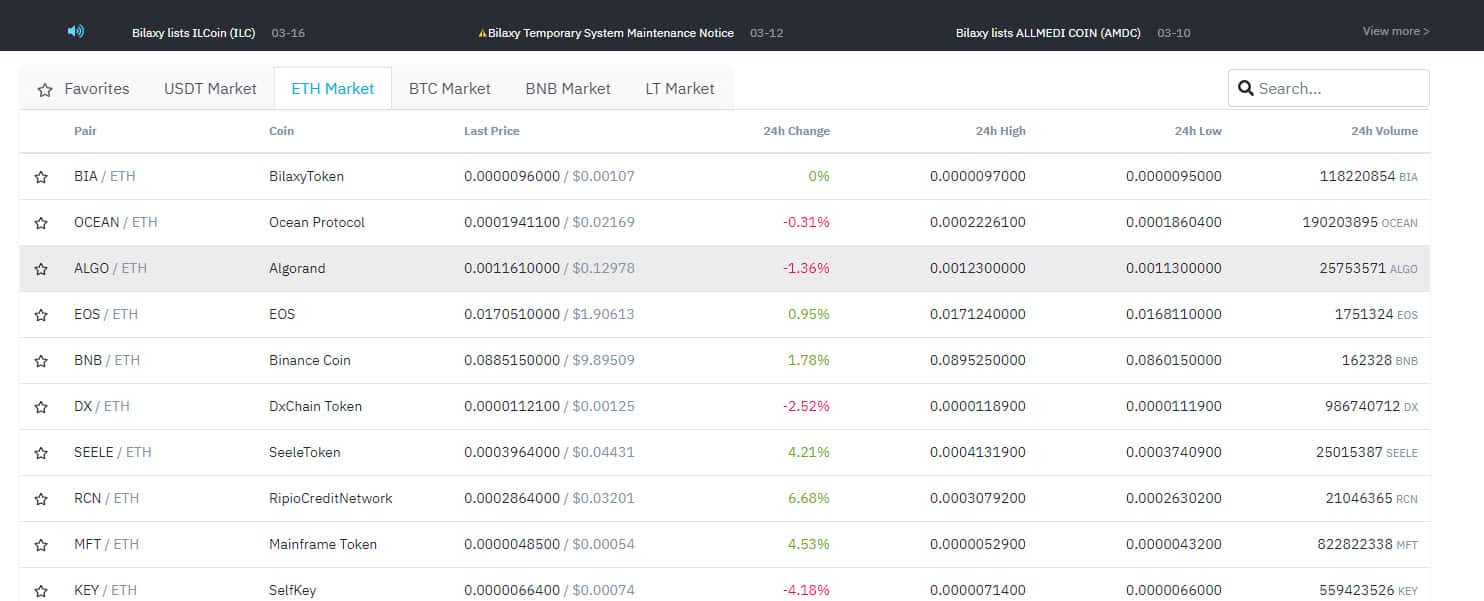Screen dimensions: 1484x601
Task: Sort by 24h Change column header
Action: [796, 131]
